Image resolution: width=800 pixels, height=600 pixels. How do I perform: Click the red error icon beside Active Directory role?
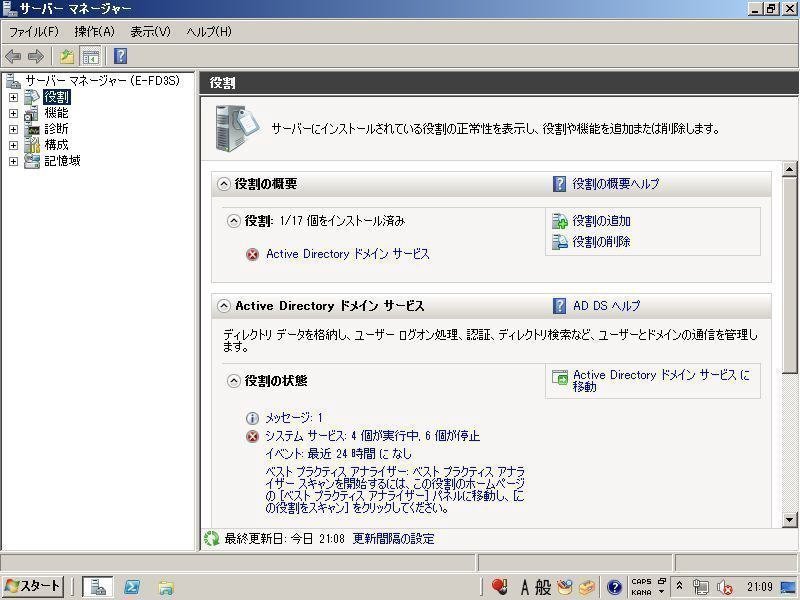pos(253,254)
